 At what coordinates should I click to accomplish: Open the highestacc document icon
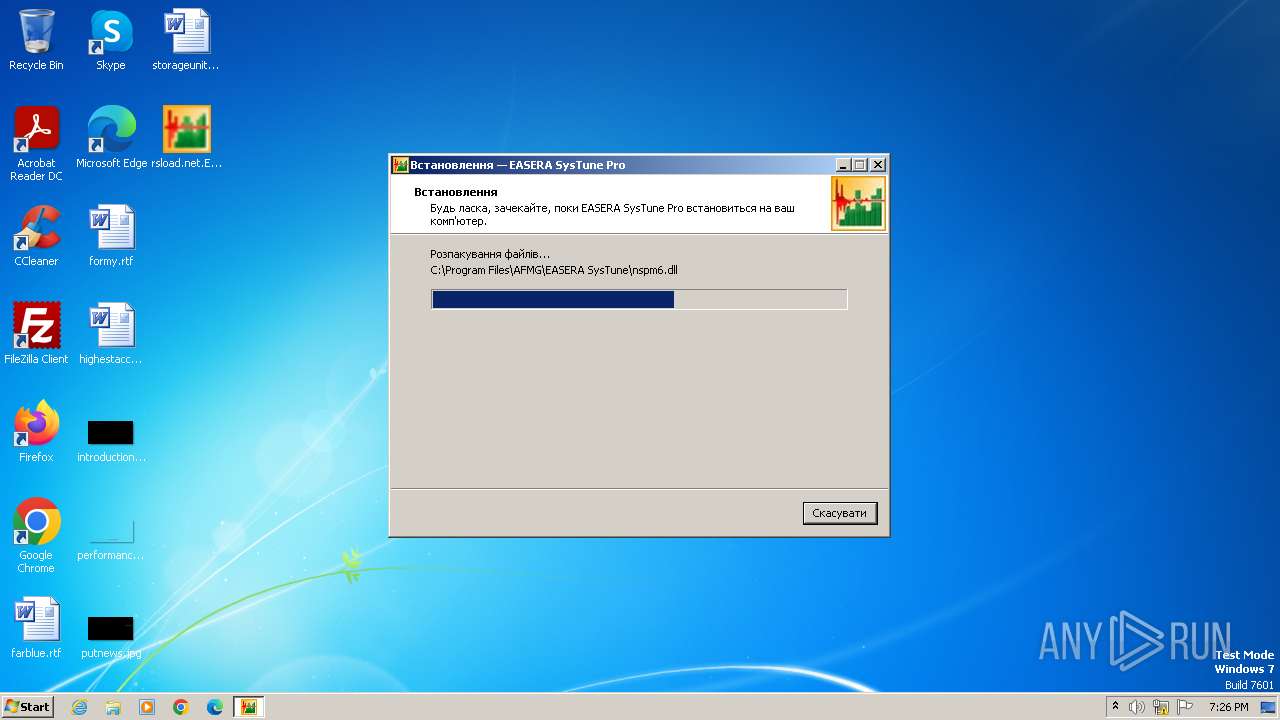pyautogui.click(x=111, y=334)
